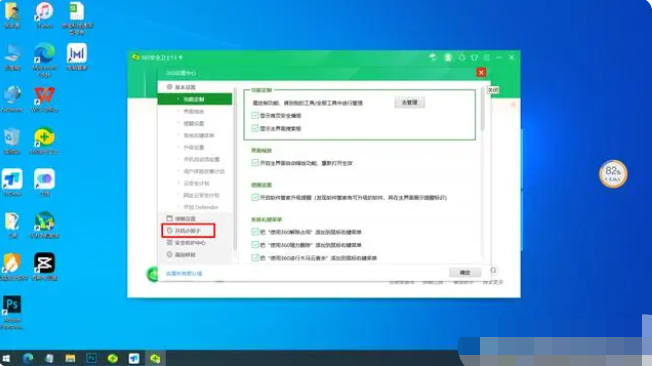Click the user avatar in 360 title bar
Image resolution: width=652 pixels, height=366 pixels.
click(x=448, y=57)
